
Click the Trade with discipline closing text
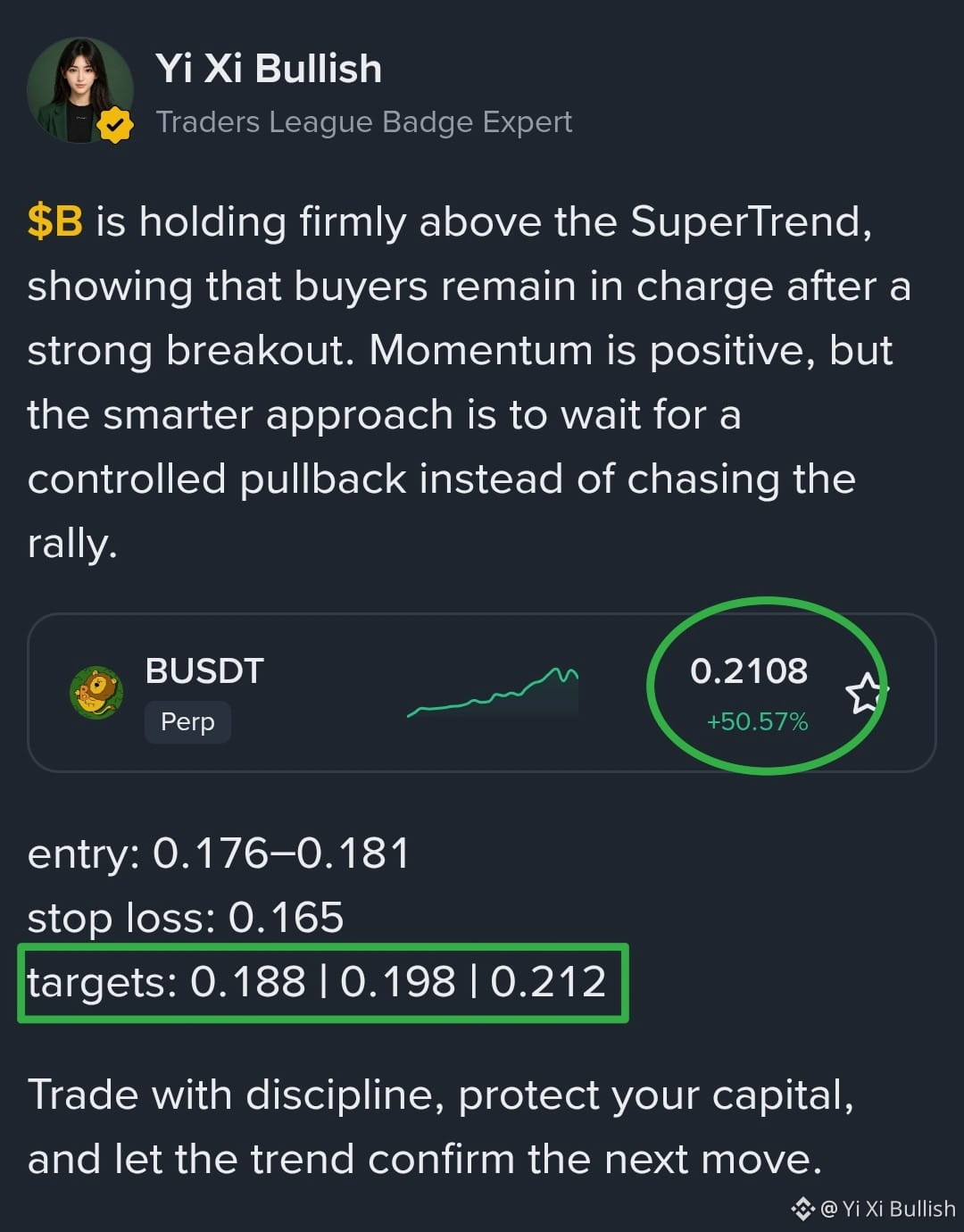[x=441, y=1127]
